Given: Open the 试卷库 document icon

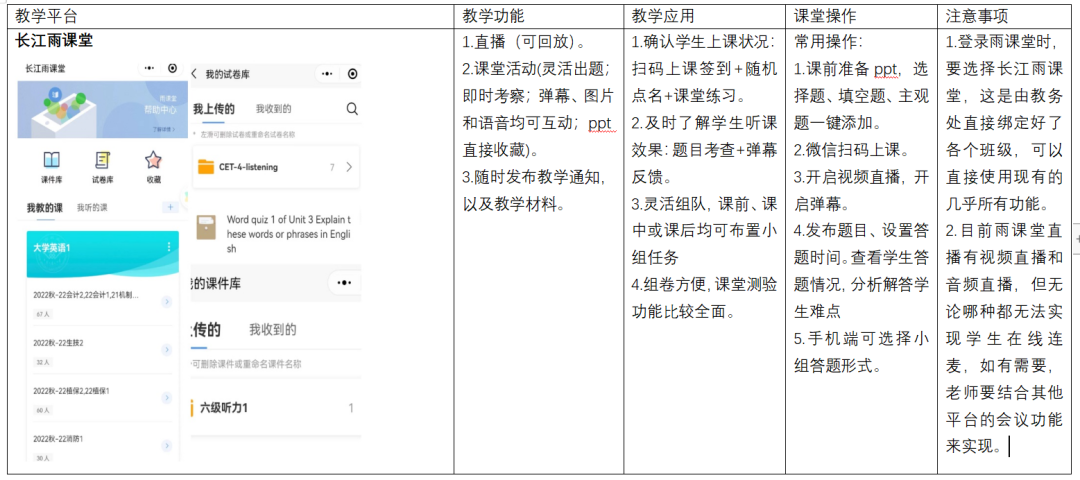Looking at the screenshot, I should (x=103, y=160).
